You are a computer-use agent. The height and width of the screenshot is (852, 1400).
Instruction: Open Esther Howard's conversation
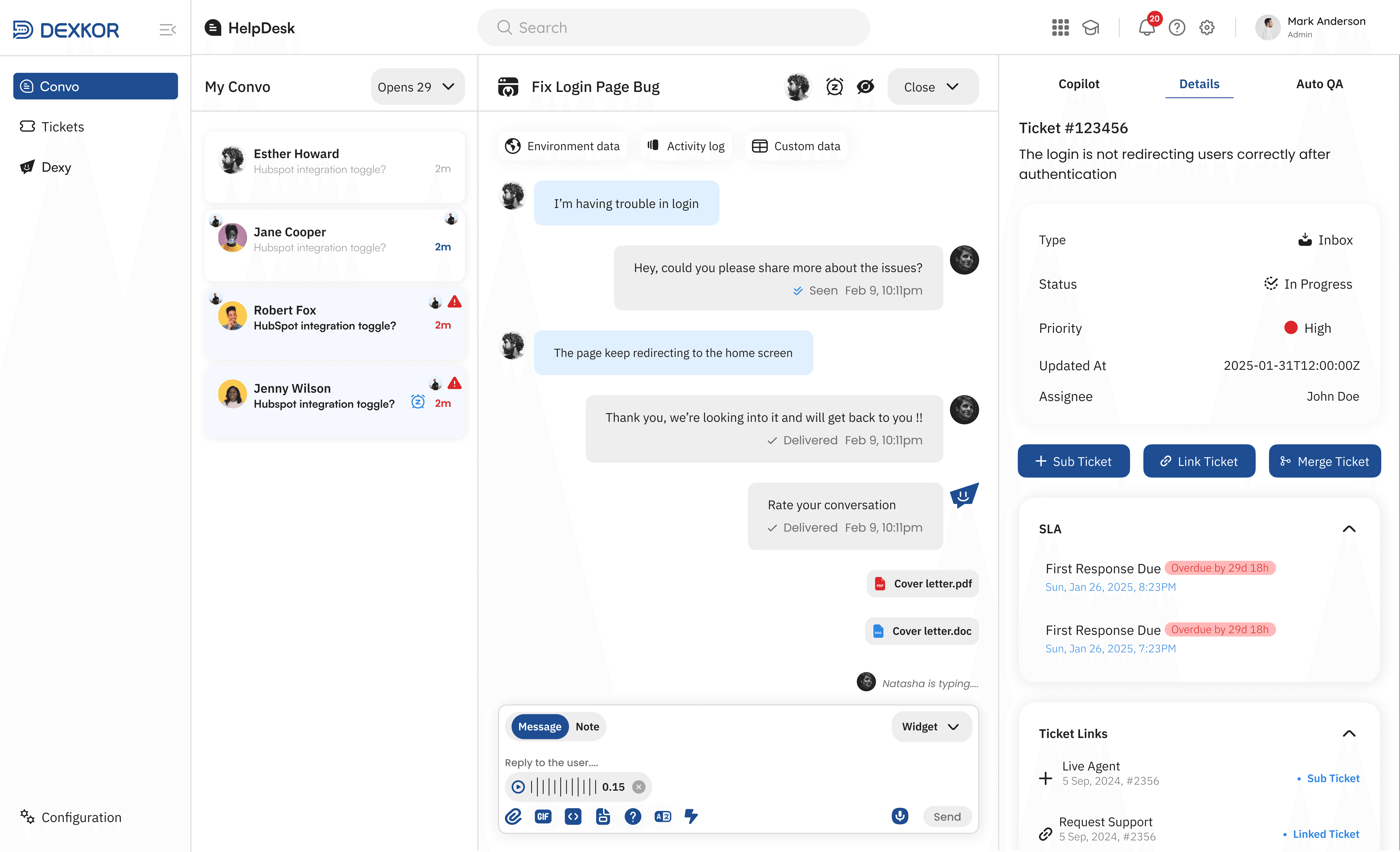coord(335,167)
